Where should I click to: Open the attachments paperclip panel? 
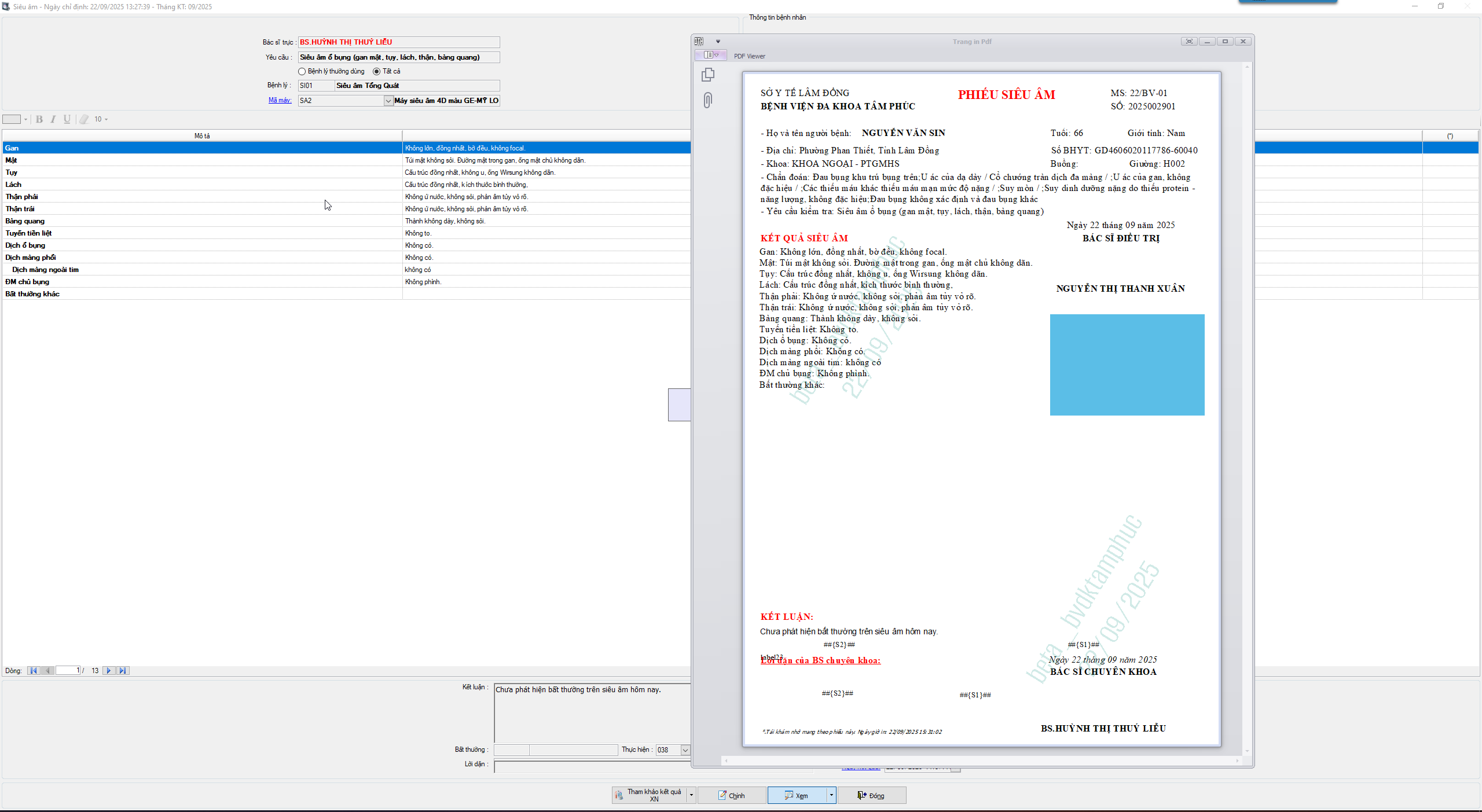[x=707, y=100]
